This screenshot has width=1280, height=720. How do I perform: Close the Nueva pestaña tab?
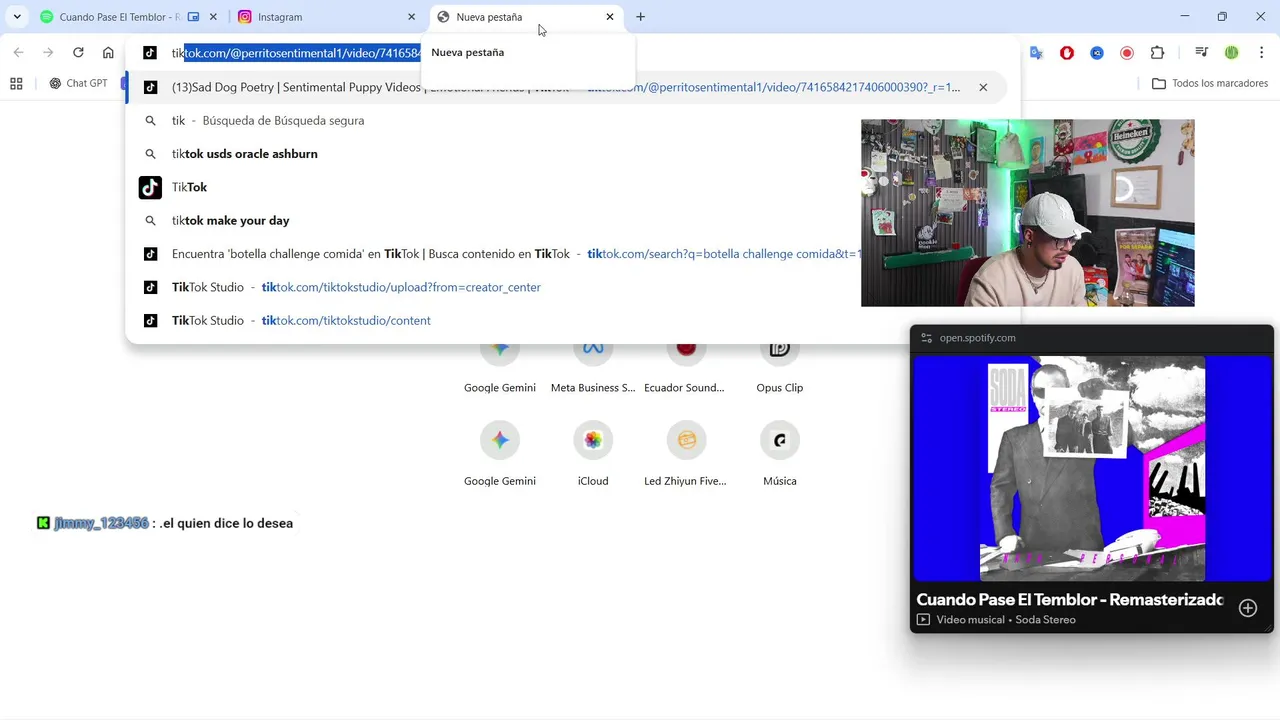(610, 17)
